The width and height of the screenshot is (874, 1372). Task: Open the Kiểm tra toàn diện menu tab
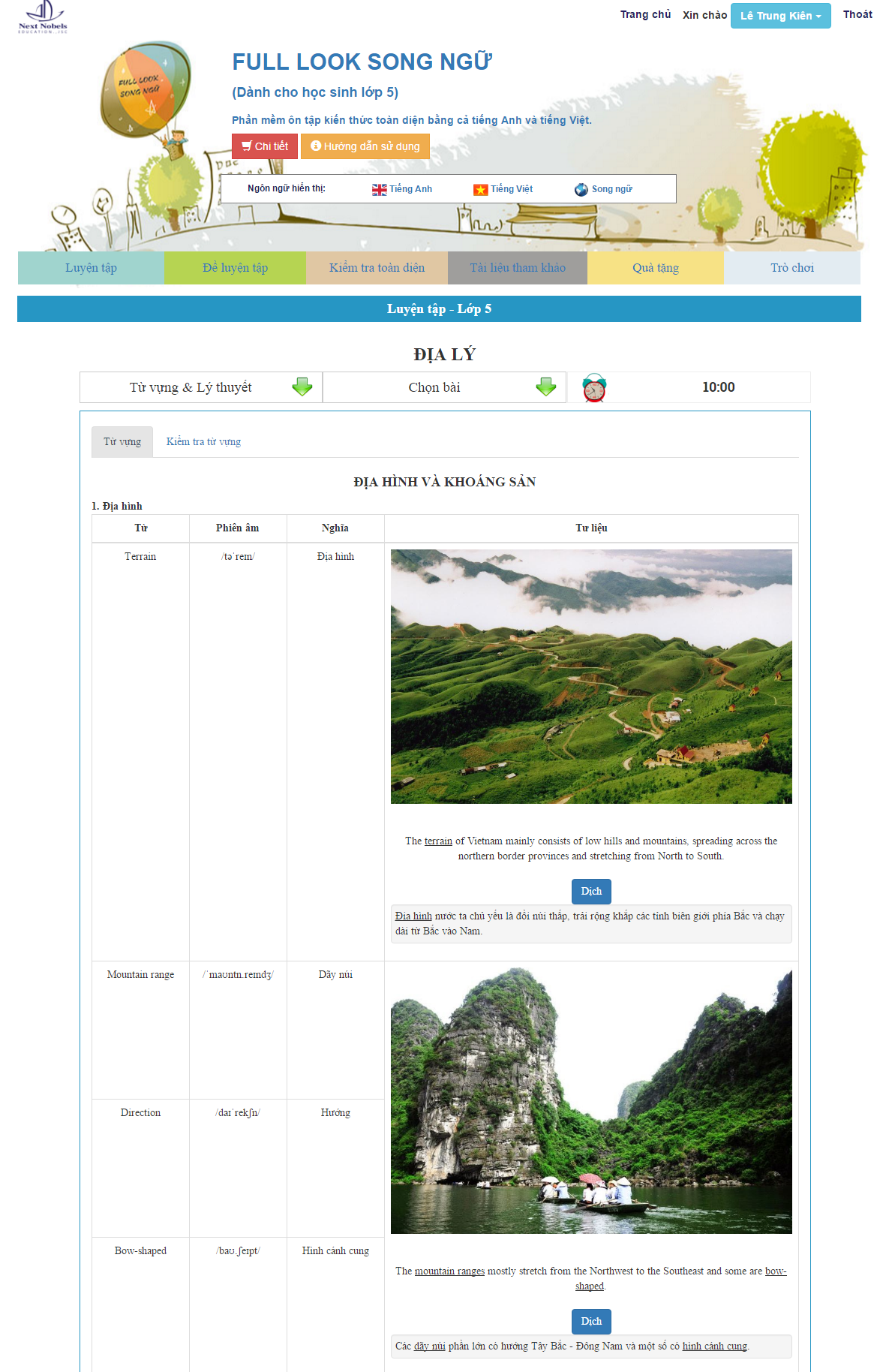[x=377, y=268]
